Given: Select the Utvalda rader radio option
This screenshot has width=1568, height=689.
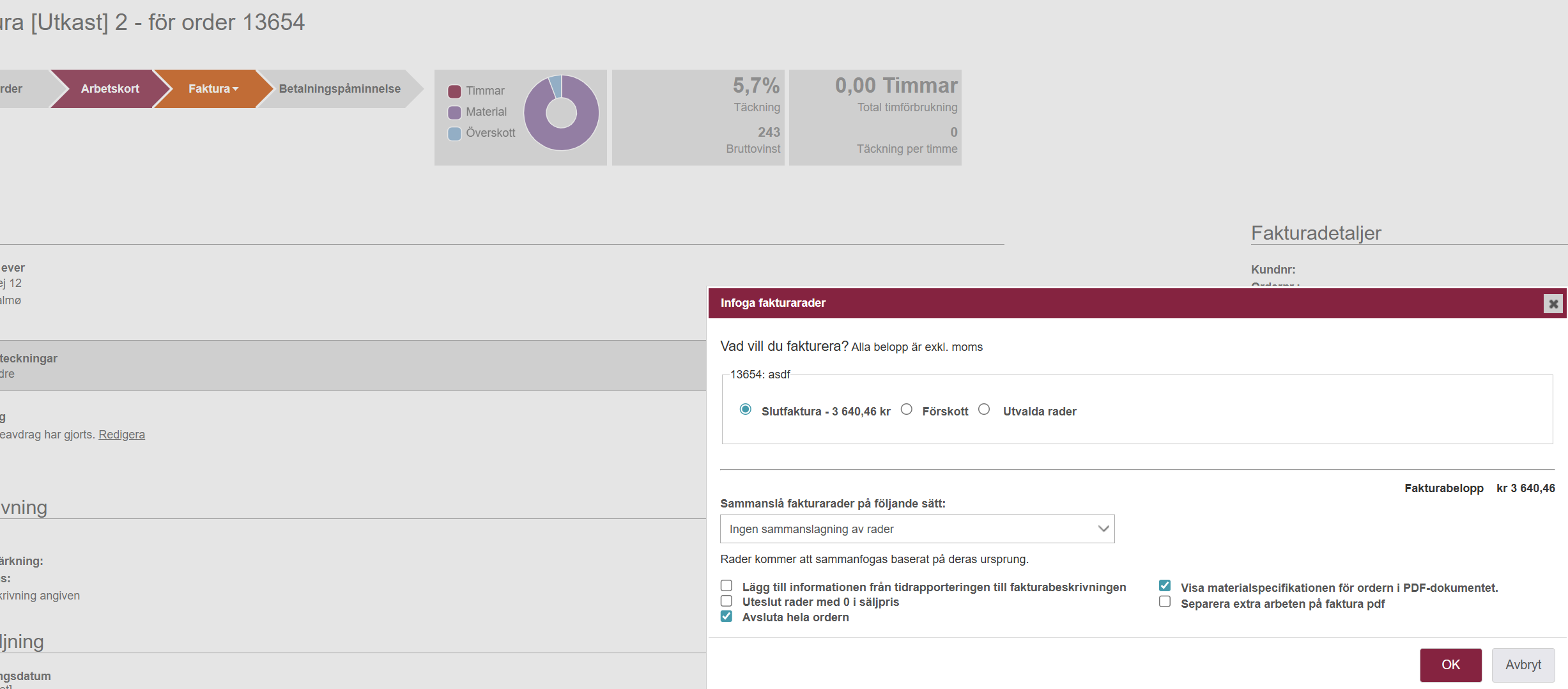Looking at the screenshot, I should click(x=984, y=410).
